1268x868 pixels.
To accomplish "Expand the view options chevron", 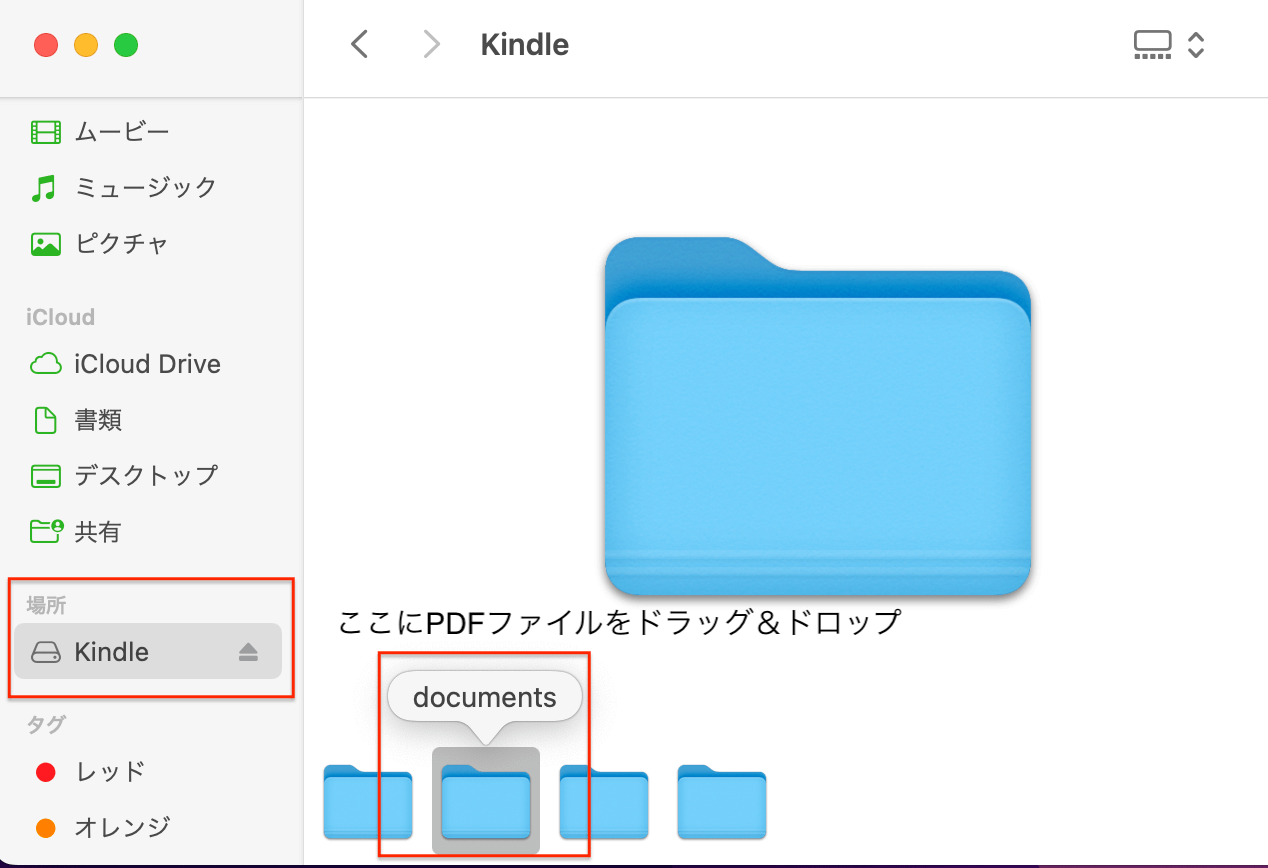I will coord(1196,45).
